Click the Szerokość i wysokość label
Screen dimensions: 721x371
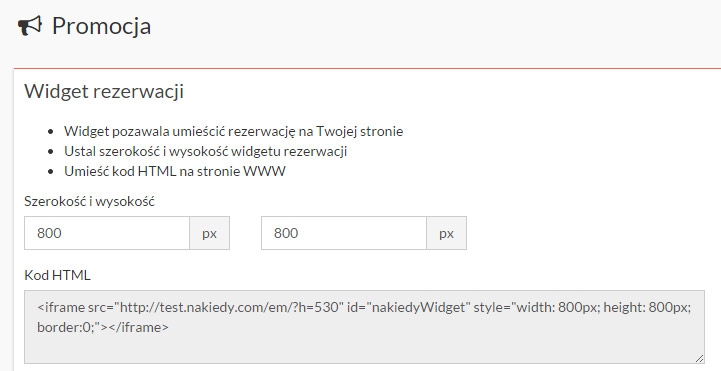pos(89,201)
